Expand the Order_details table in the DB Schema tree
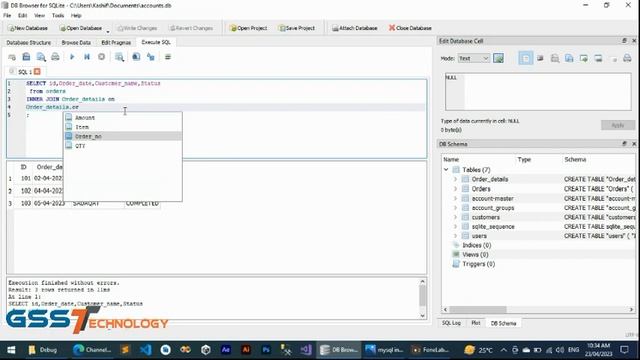This screenshot has width=640, height=360. click(x=456, y=179)
